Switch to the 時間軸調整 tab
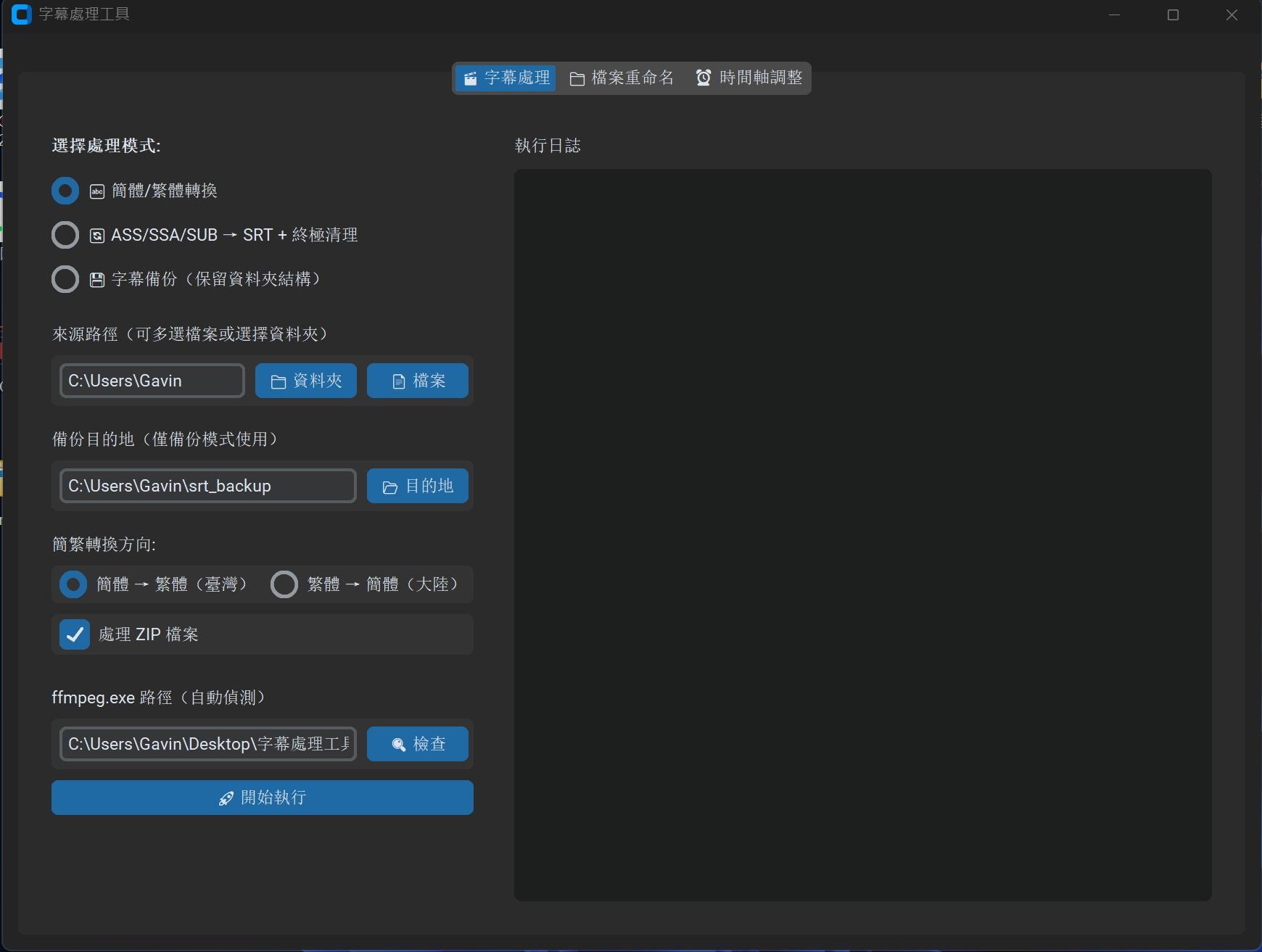1262x952 pixels. click(x=749, y=78)
